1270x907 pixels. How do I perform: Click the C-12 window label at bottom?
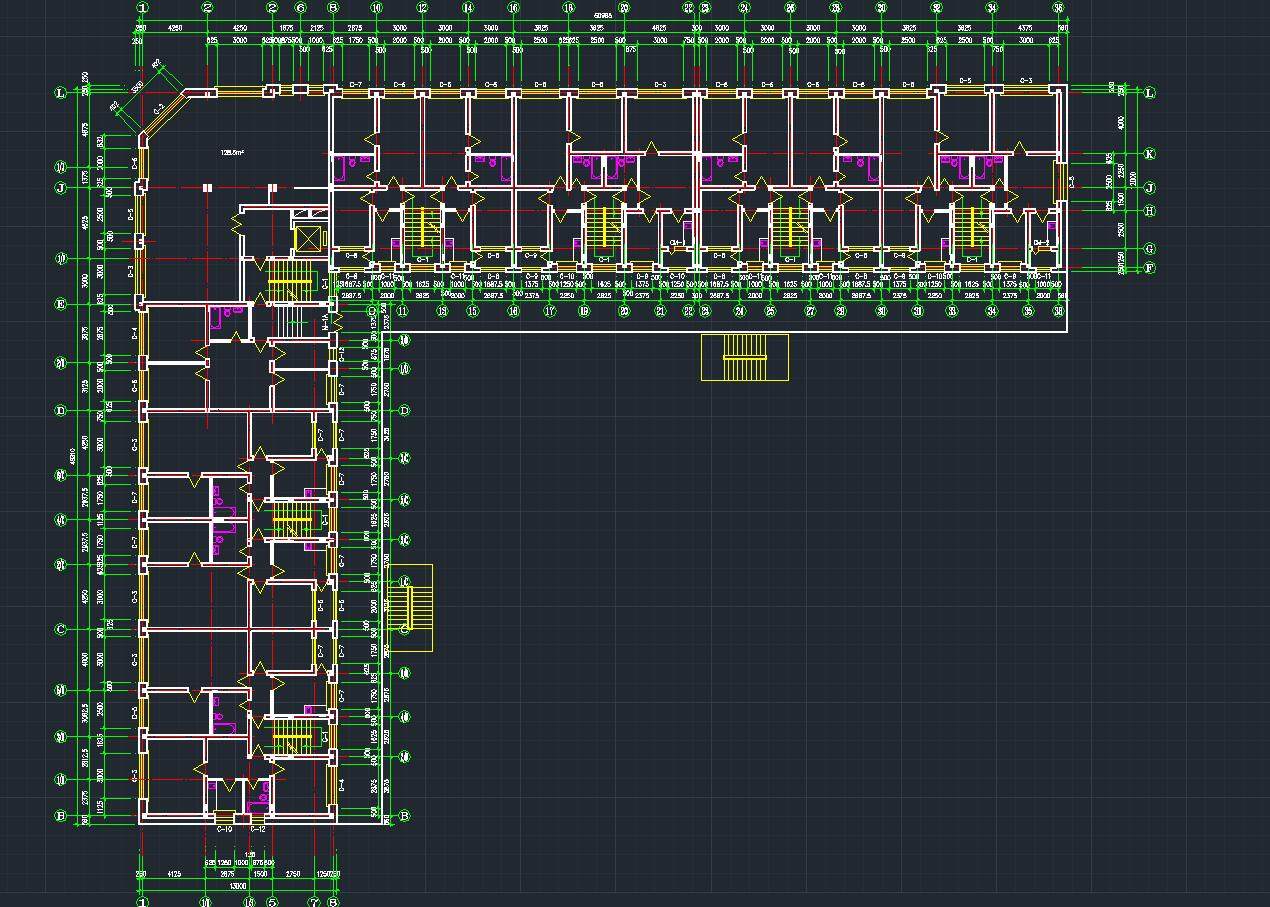tap(256, 829)
